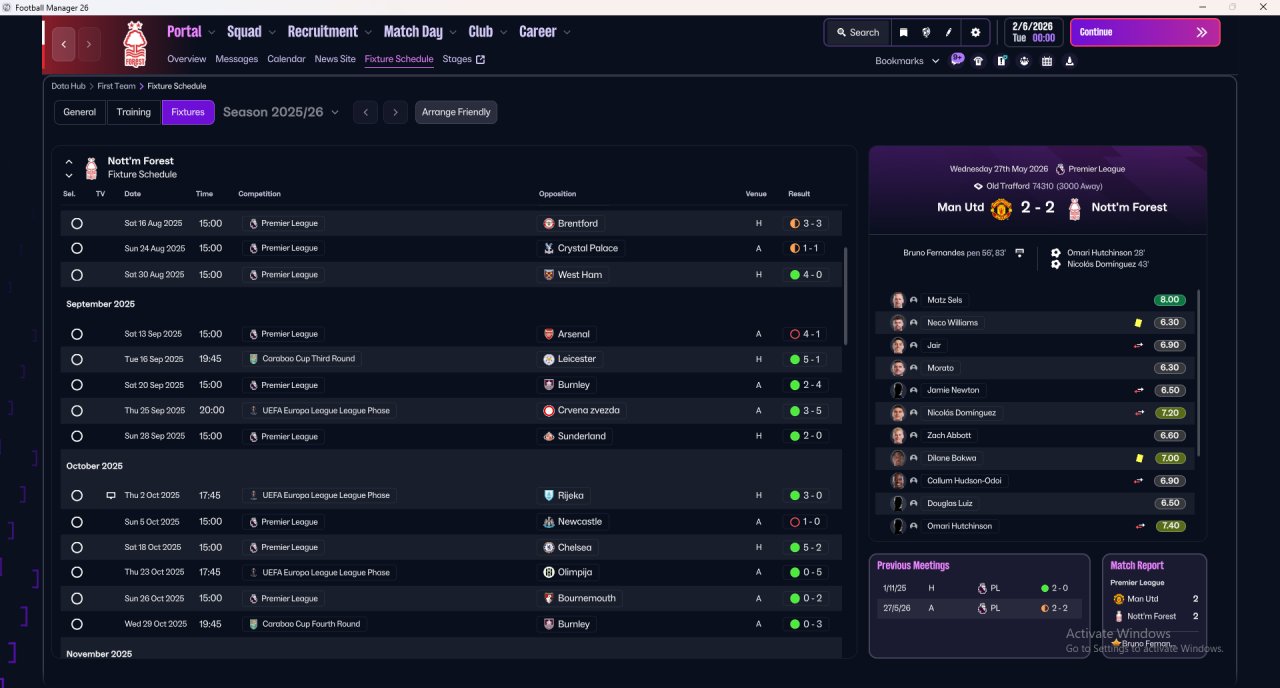The image size is (1280, 688).
Task: Switch to the Training tab
Action: click(x=134, y=112)
